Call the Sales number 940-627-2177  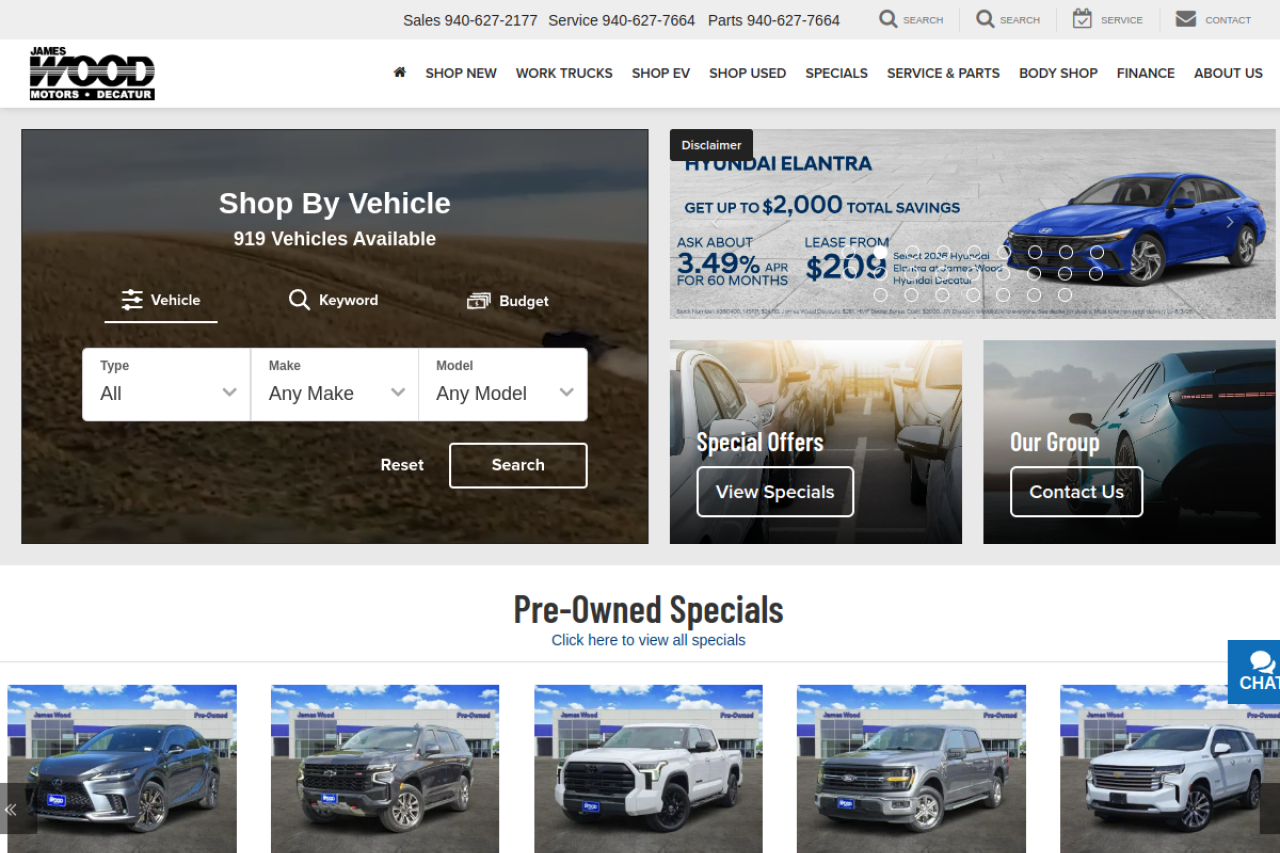(470, 20)
